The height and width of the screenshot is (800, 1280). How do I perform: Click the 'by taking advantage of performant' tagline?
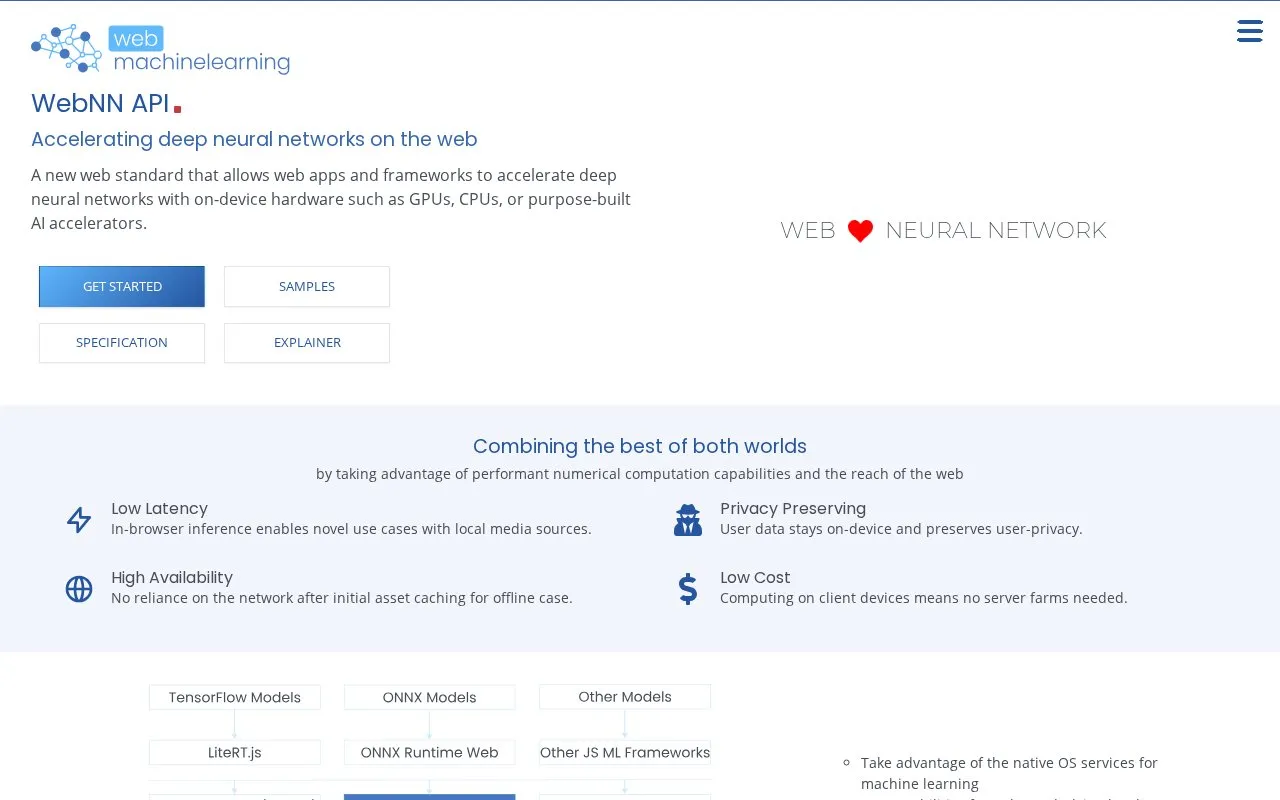640,474
